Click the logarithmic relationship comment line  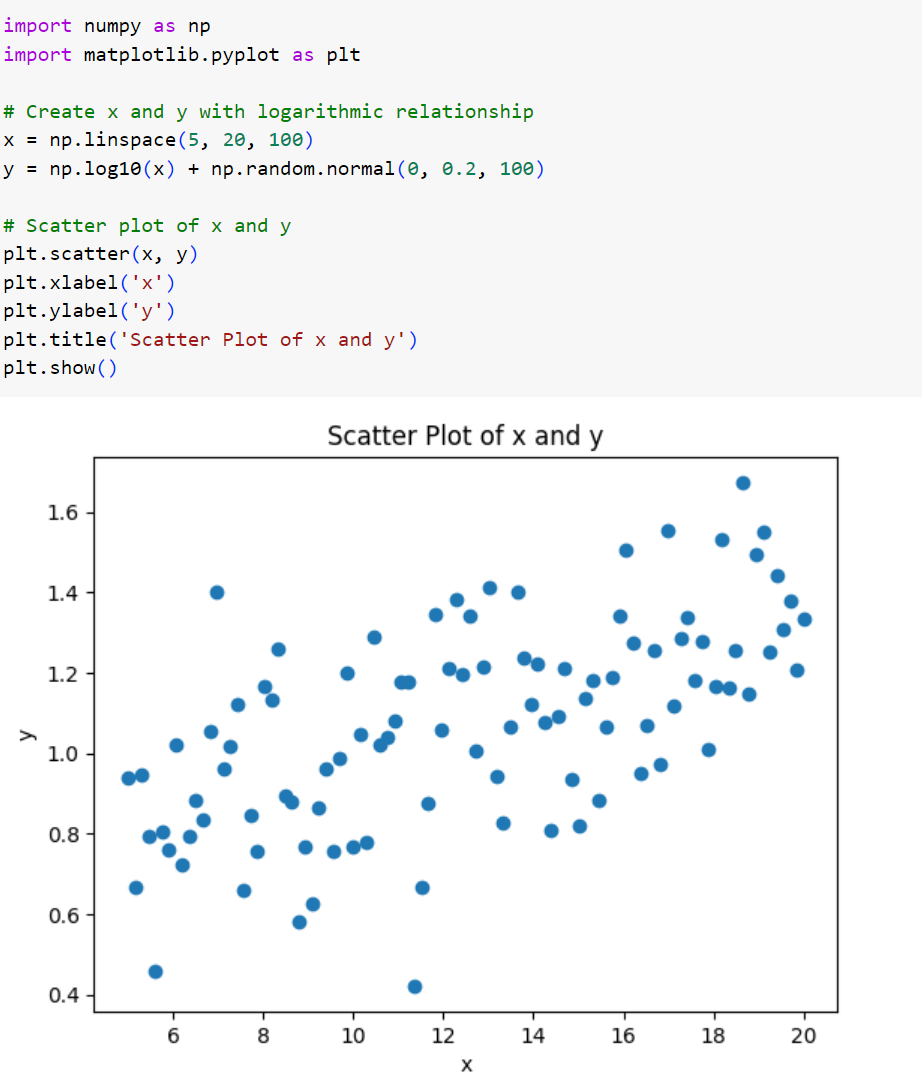tap(269, 112)
